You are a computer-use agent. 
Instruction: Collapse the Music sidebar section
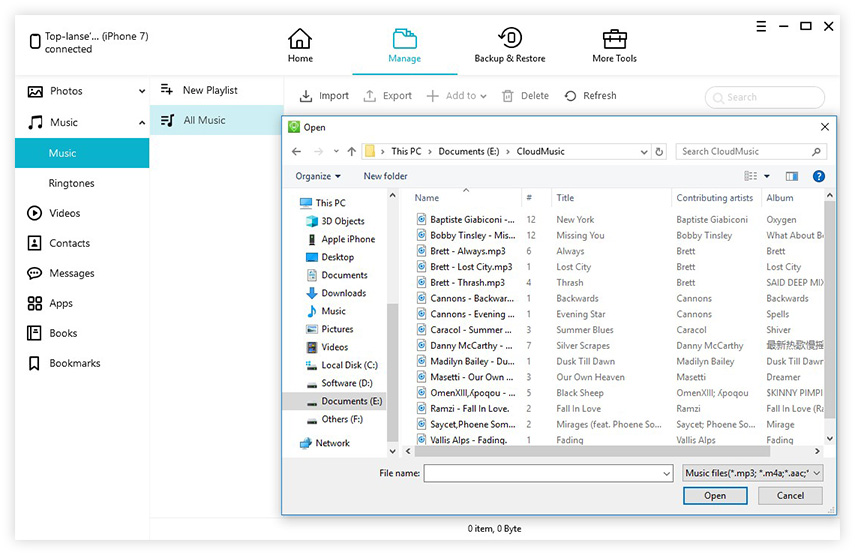tap(142, 123)
